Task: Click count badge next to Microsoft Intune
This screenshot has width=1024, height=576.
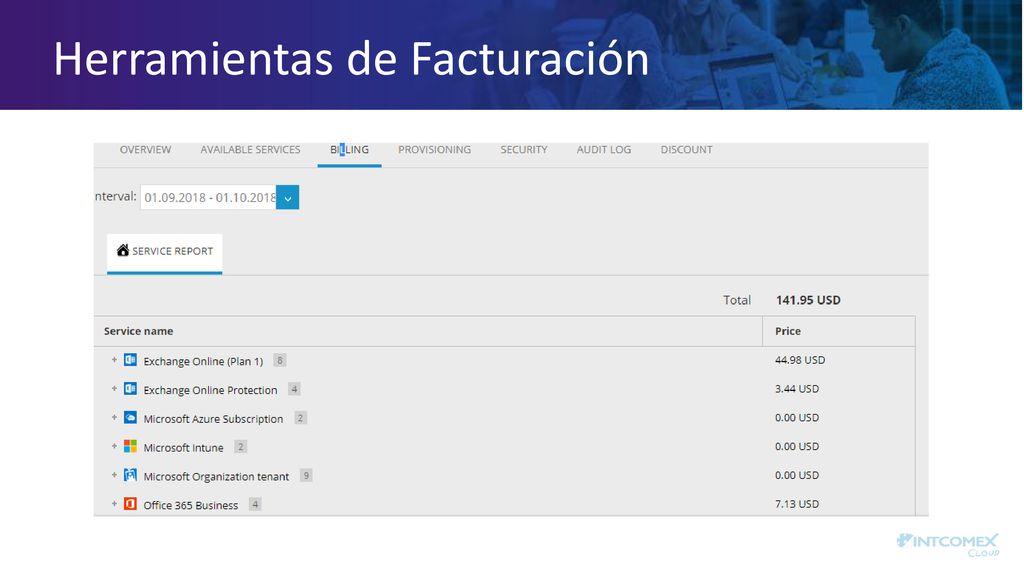Action: click(240, 447)
